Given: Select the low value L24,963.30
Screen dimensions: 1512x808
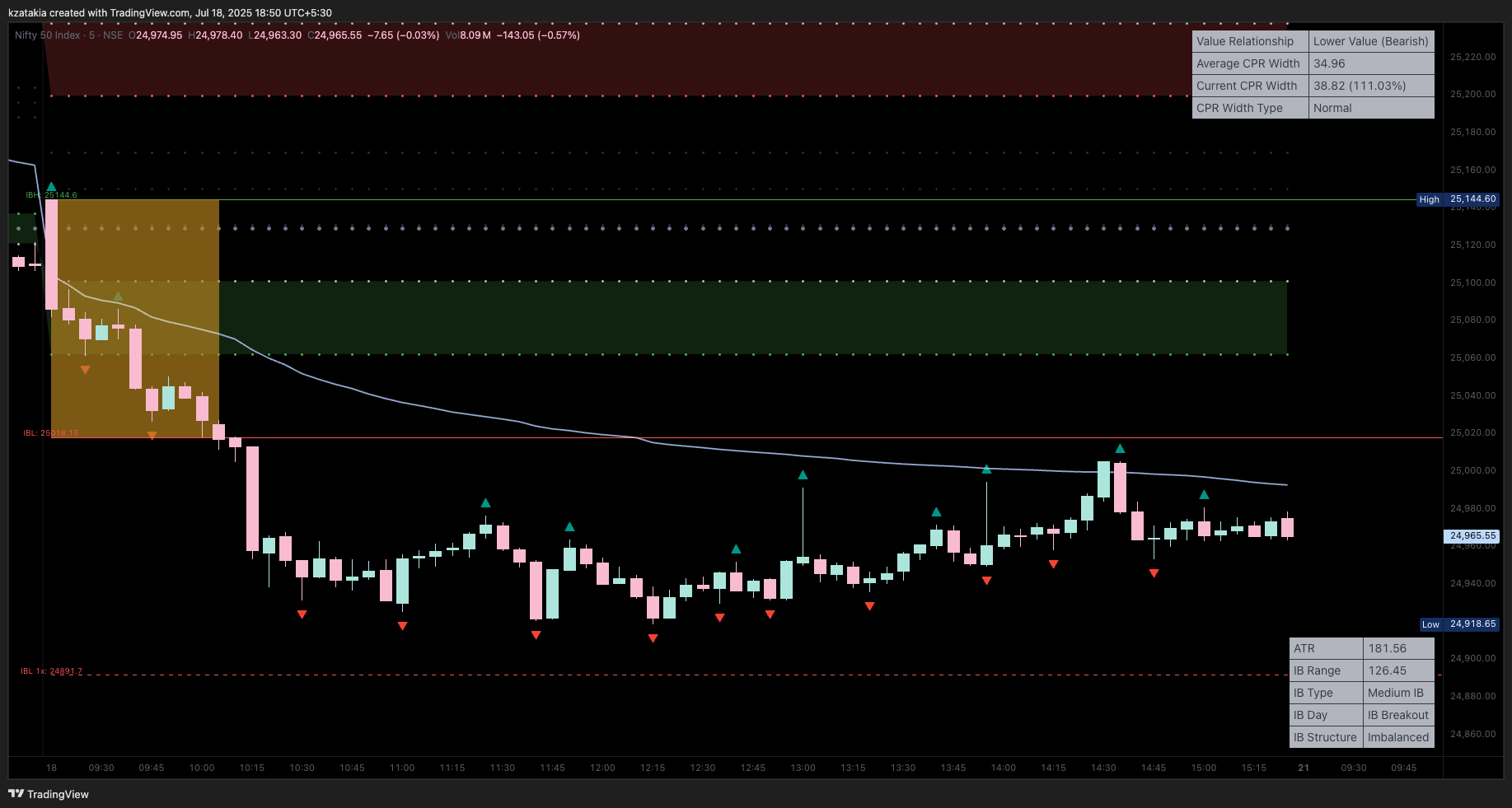Looking at the screenshot, I should 274,35.
